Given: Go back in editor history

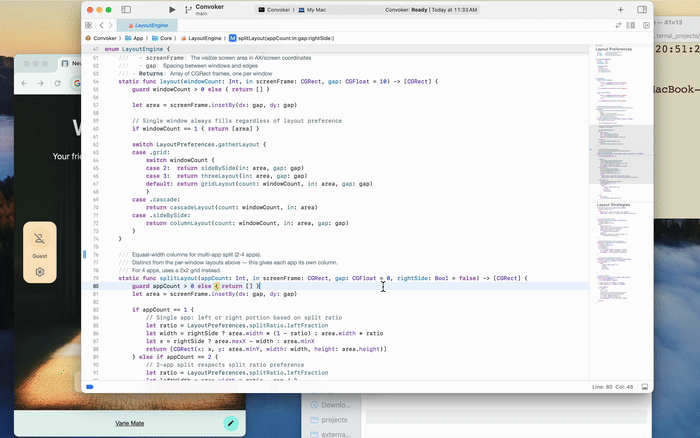Looking at the screenshot, I should click(101, 25).
